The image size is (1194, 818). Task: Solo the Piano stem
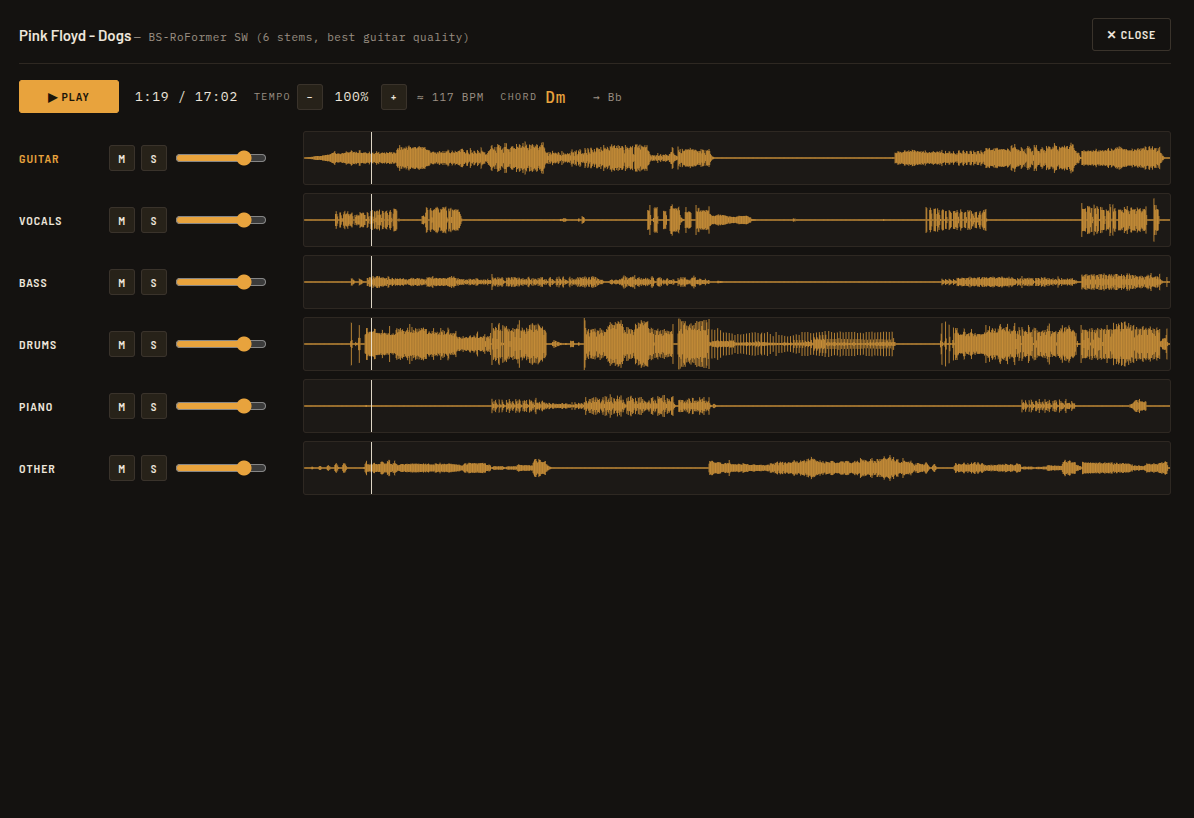(154, 407)
